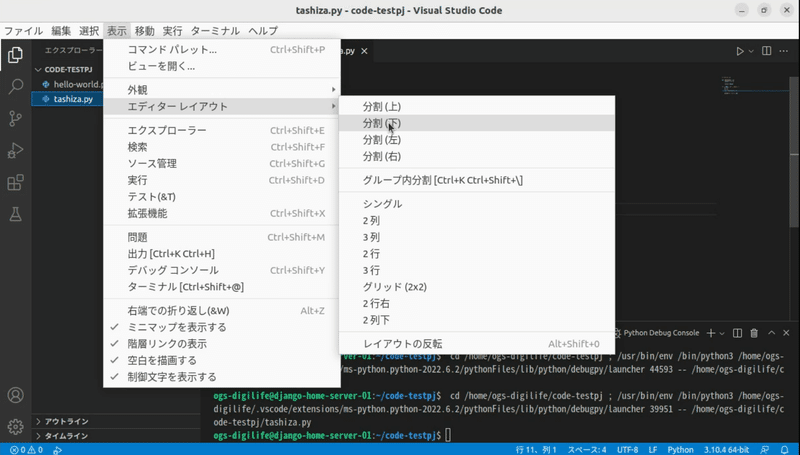Open the editor More Actions ellipsis

point(784,51)
